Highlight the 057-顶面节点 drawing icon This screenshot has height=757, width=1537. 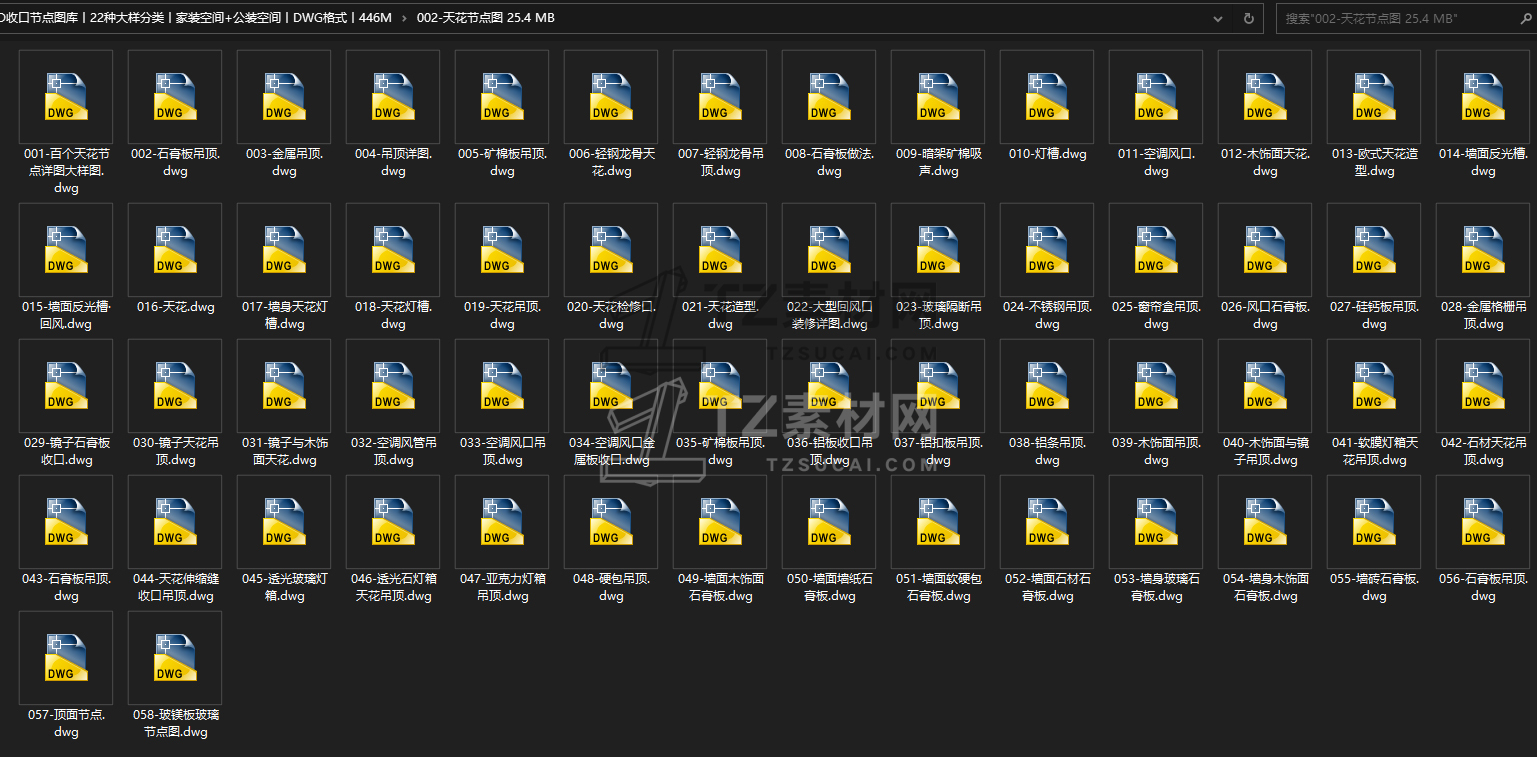click(66, 658)
